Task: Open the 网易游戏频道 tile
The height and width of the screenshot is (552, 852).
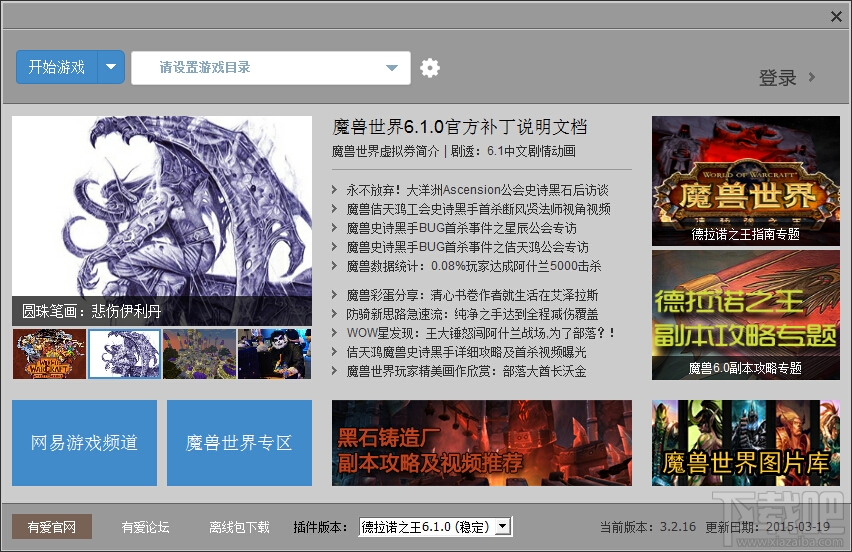Action: [x=84, y=443]
